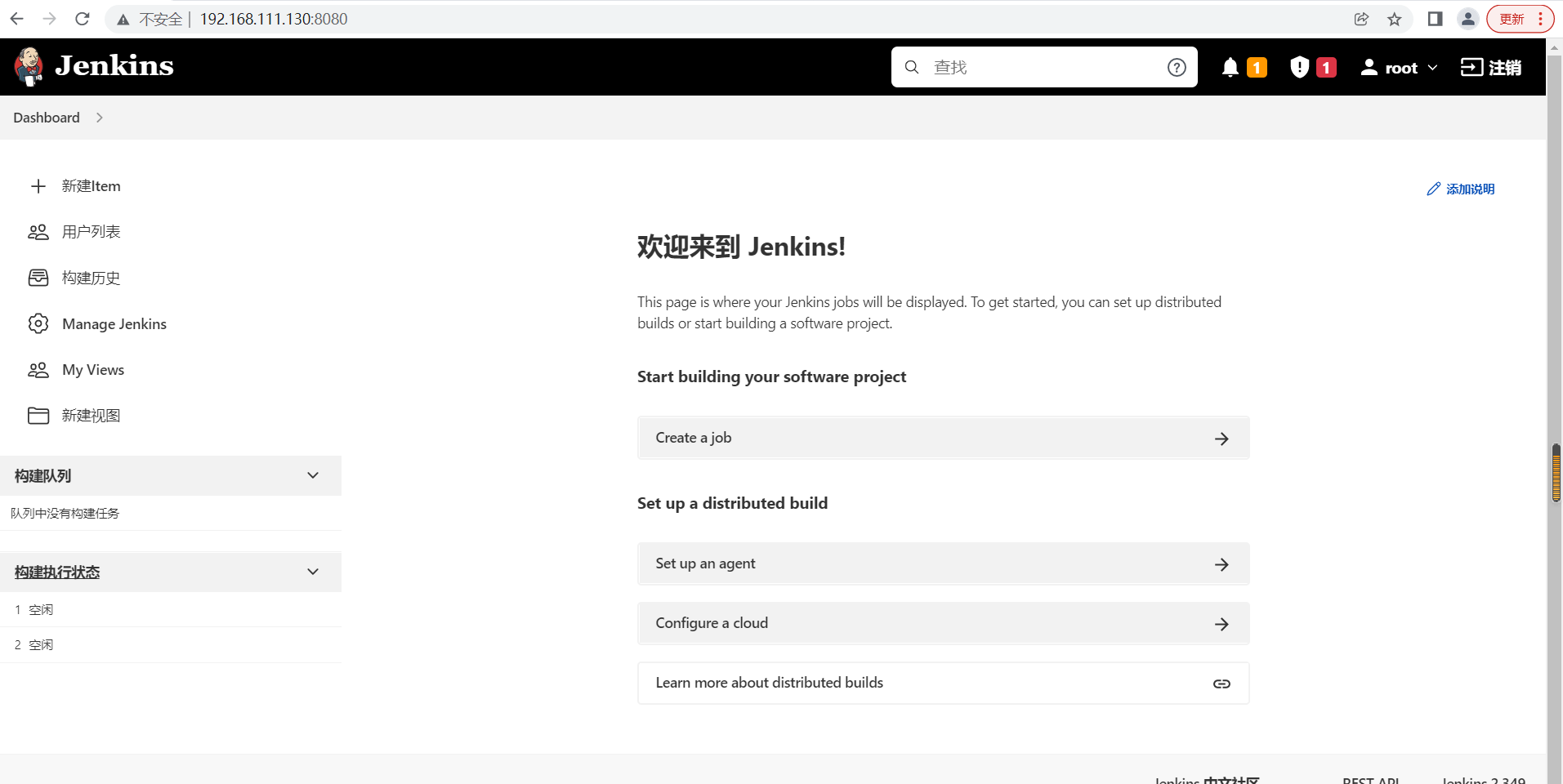Click the red security warning count badge
This screenshot has width=1563, height=784.
pos(1327,67)
